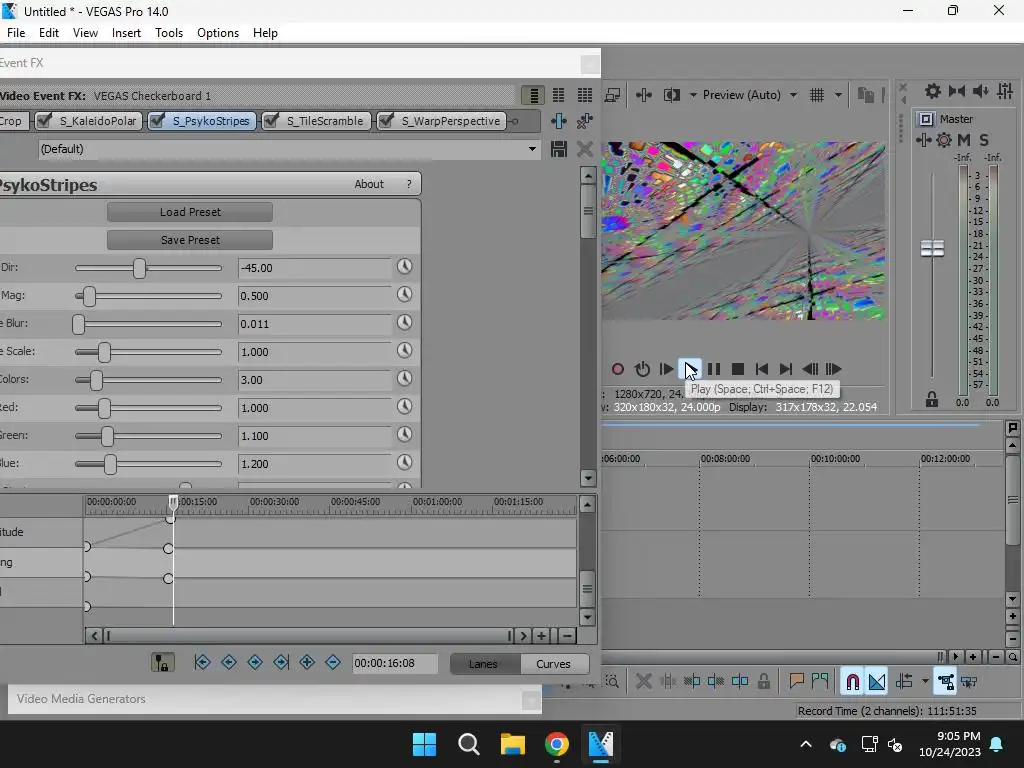Toggle Enable Snapping magnet icon
The height and width of the screenshot is (768, 1024).
click(852, 682)
